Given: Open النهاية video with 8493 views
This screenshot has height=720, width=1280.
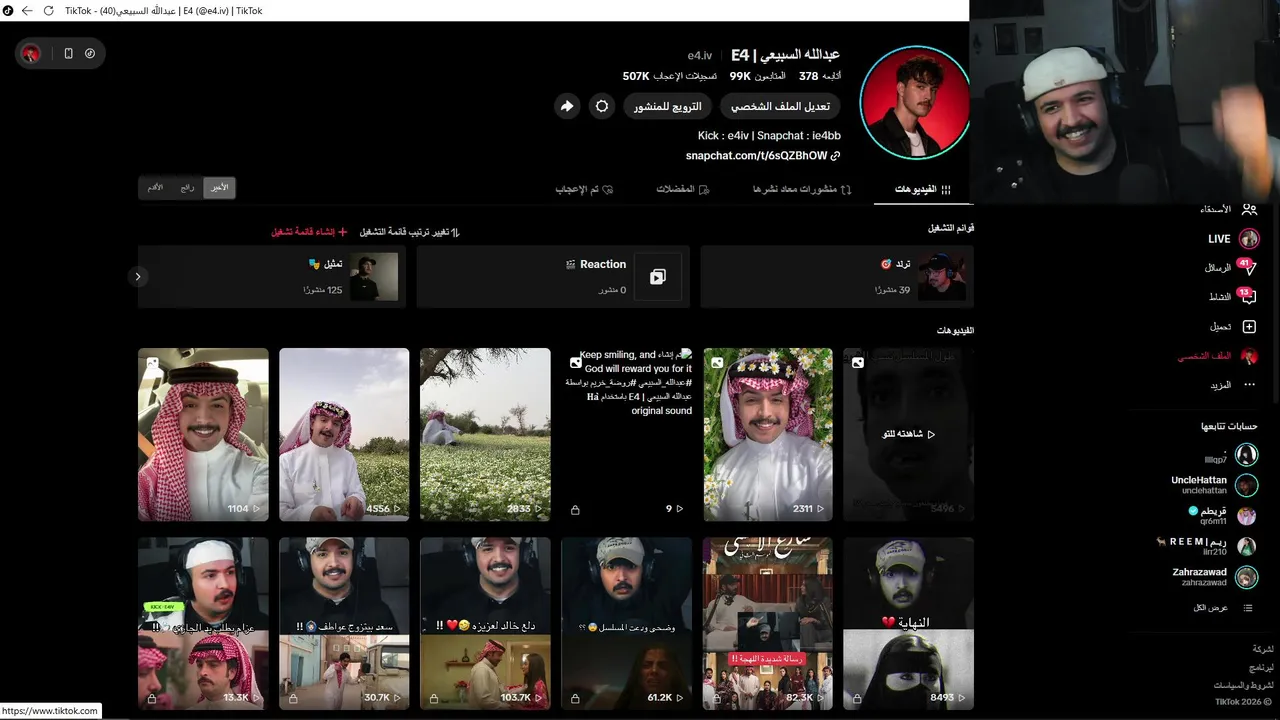Looking at the screenshot, I should click(908, 624).
